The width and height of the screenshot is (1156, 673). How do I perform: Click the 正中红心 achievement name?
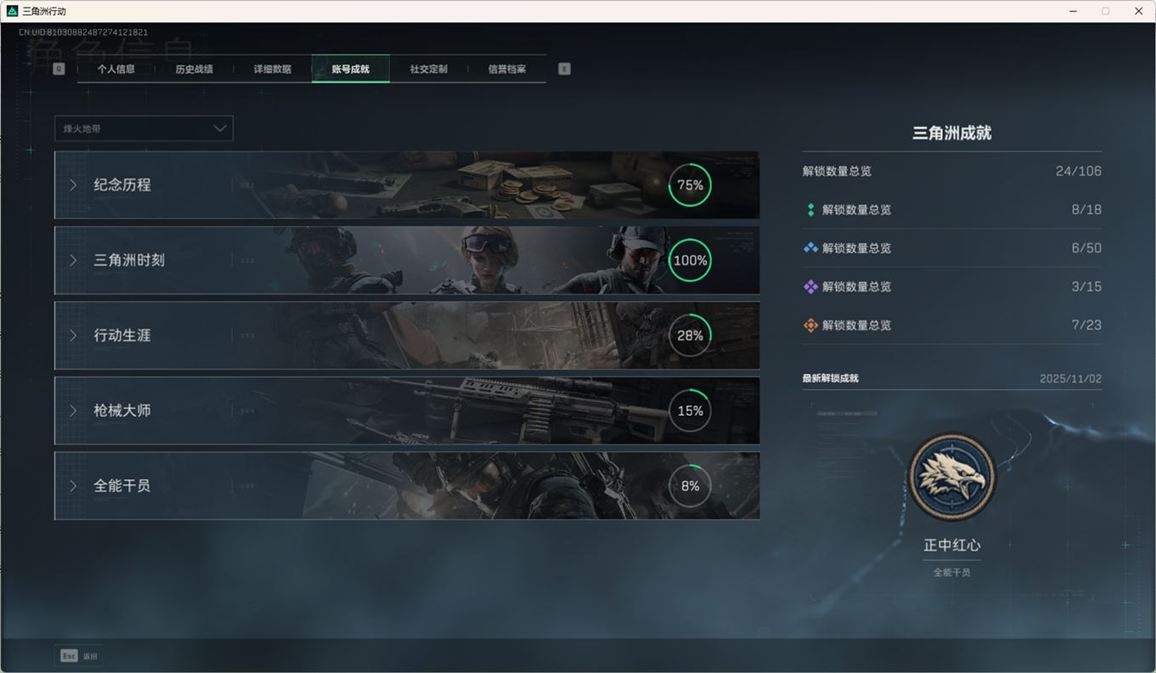point(952,545)
